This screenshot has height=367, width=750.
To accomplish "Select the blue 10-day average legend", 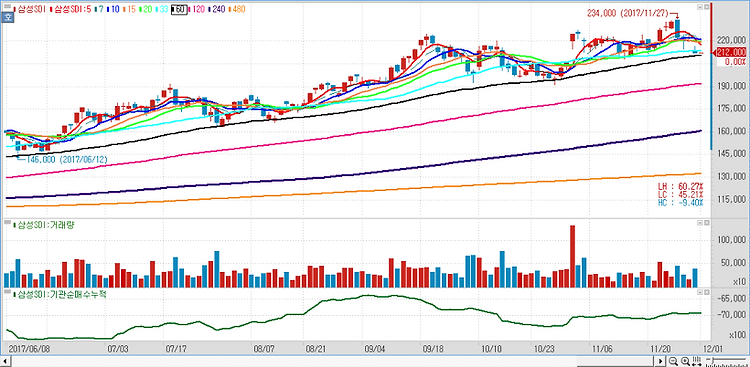I will [114, 9].
